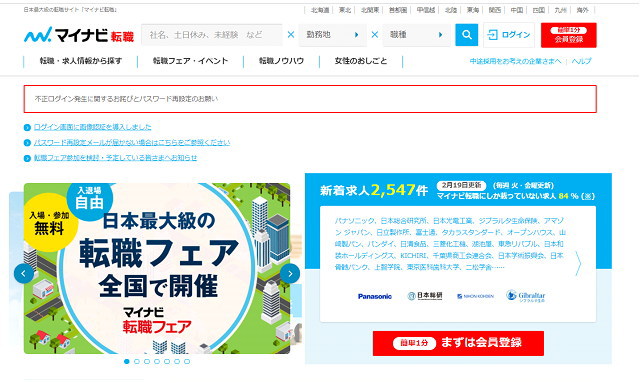This screenshot has width=640, height=383.
Task: Click the 日本総研 company logo
Action: [x=425, y=296]
